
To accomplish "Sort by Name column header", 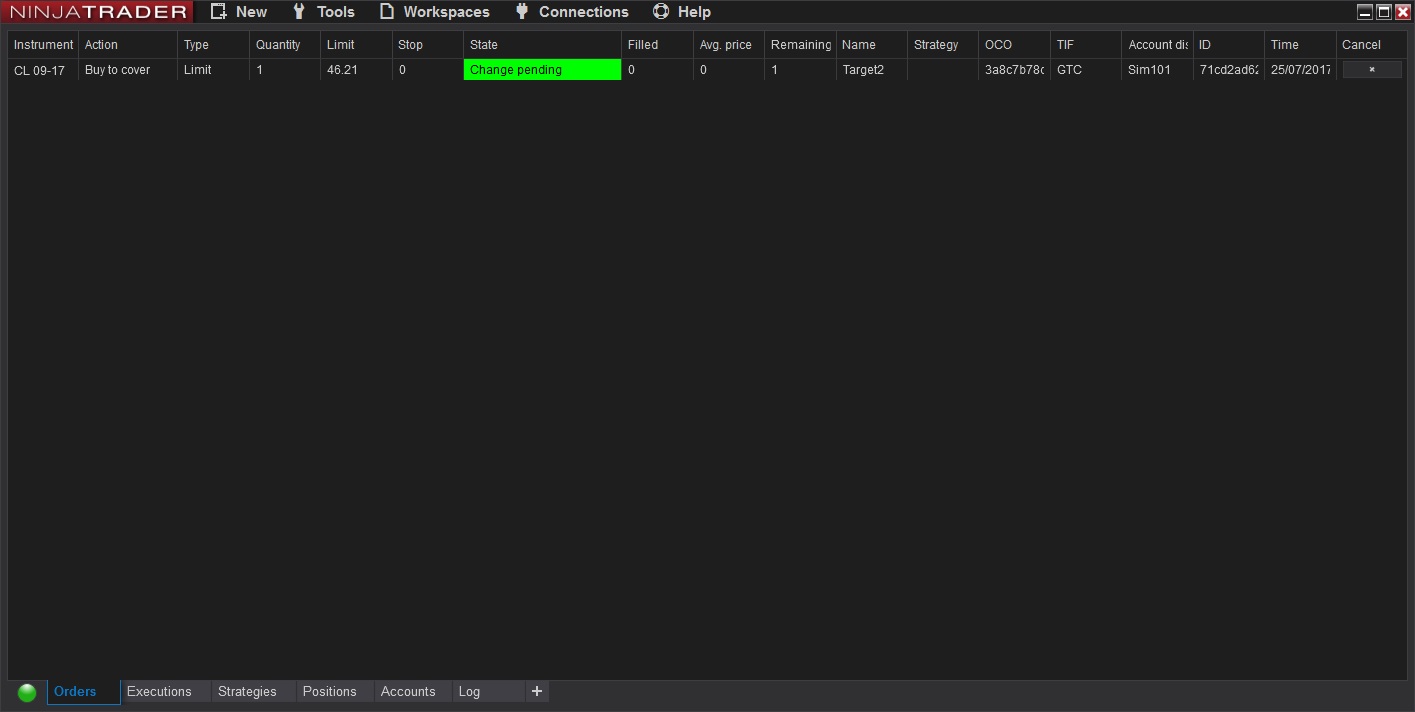I will pos(872,45).
